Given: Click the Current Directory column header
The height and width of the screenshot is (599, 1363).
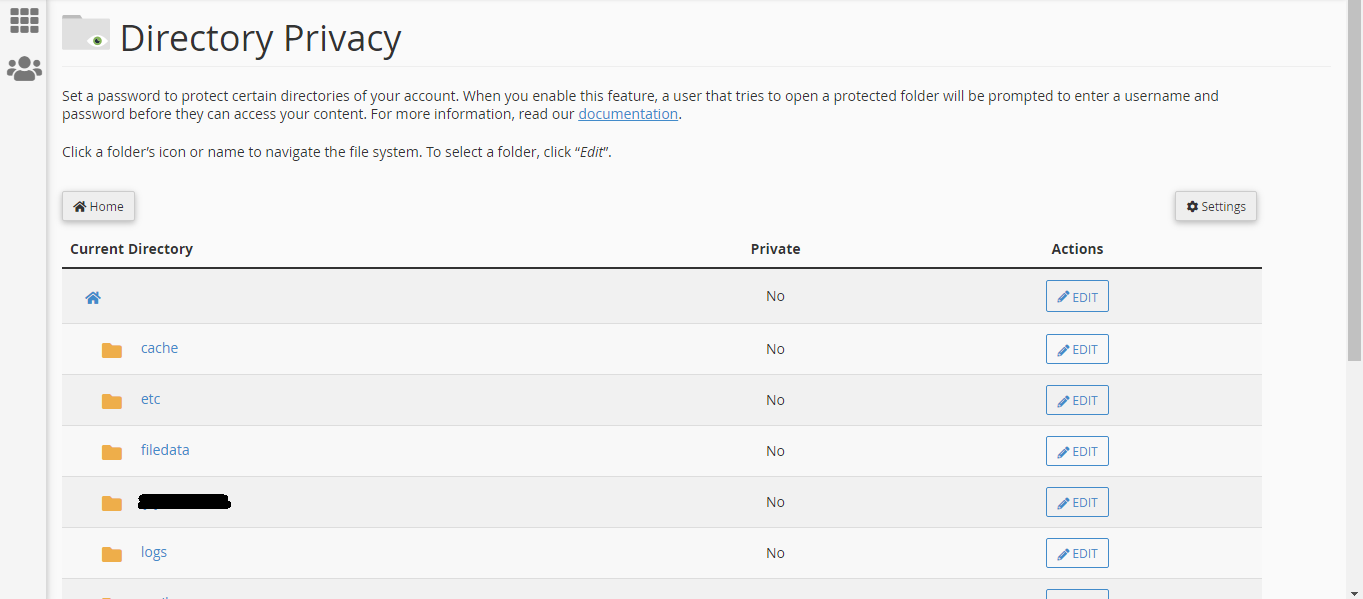Looking at the screenshot, I should [x=131, y=249].
